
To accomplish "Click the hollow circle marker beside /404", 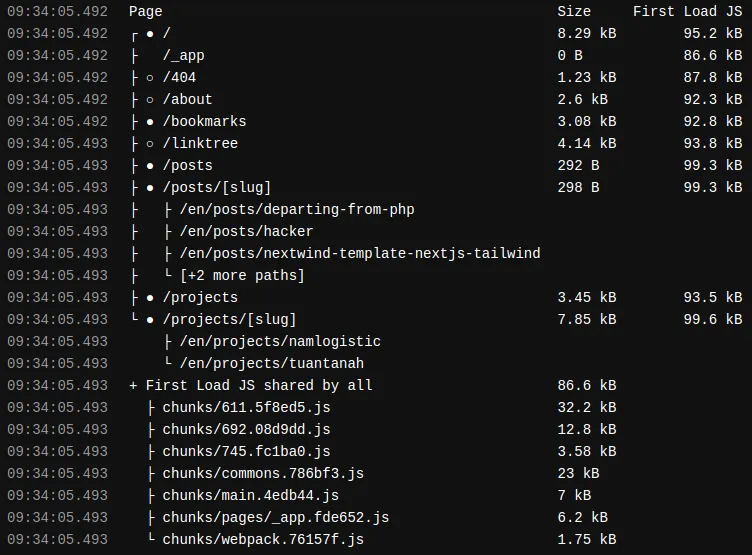I will click(150, 77).
